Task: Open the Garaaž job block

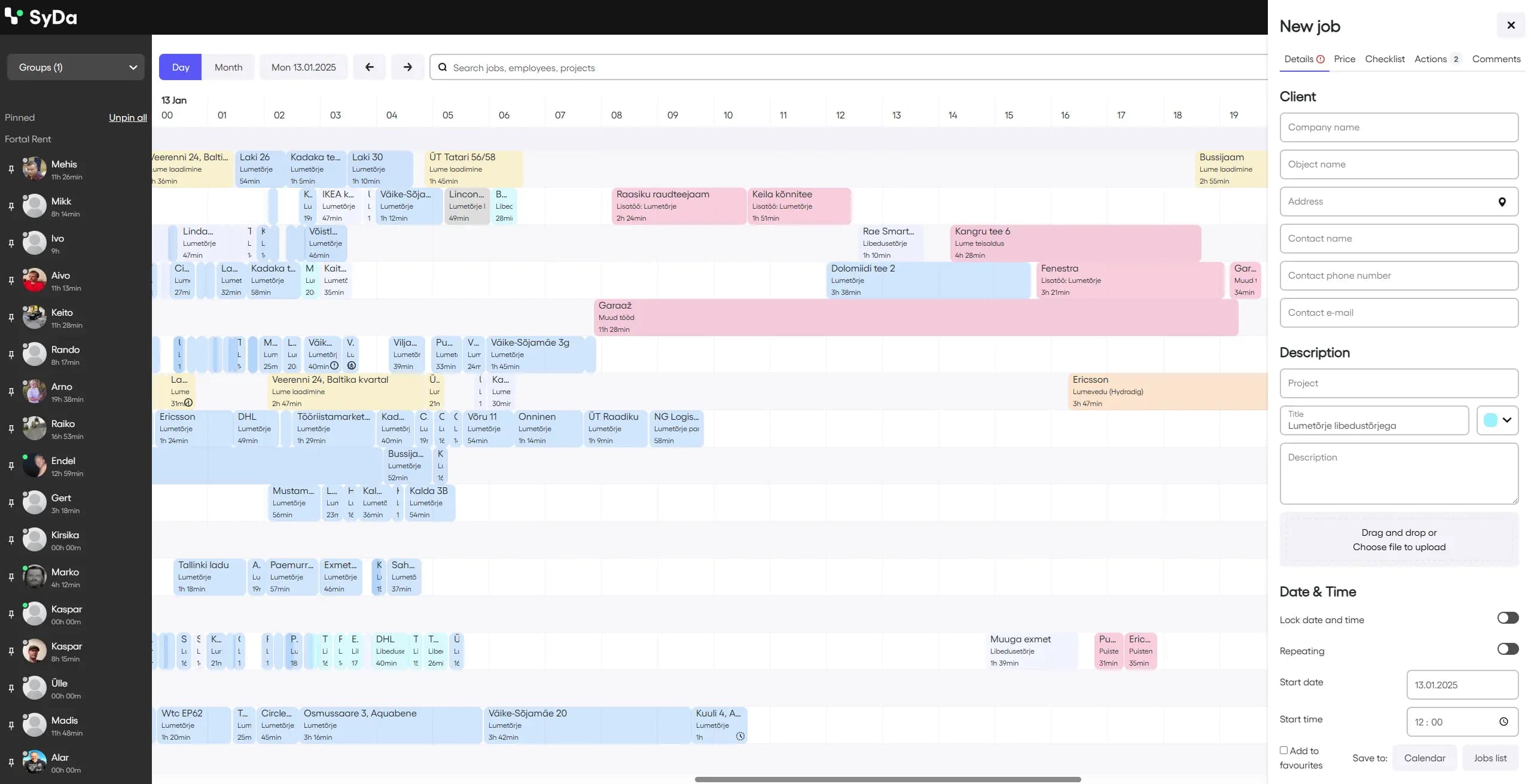Action: [x=916, y=318]
